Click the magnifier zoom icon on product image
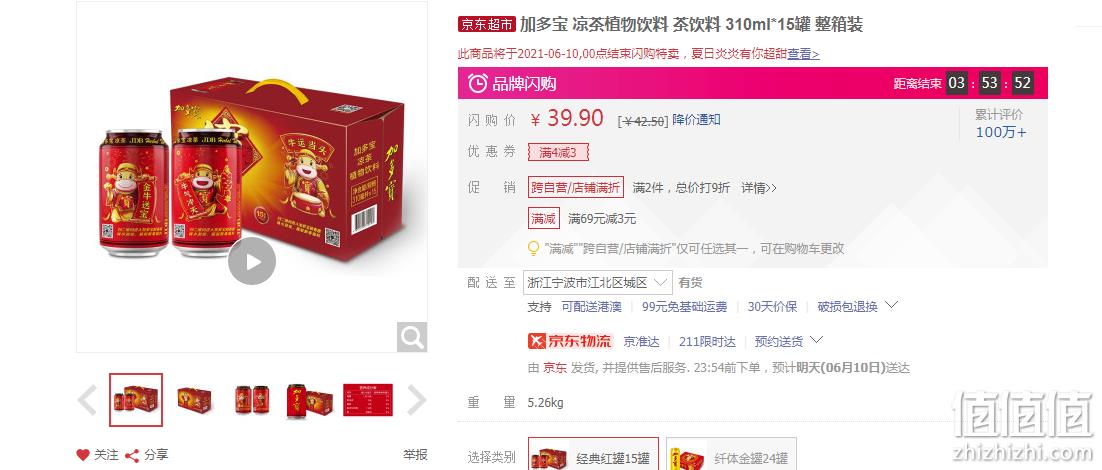Screen dimensions: 1102x470 tap(412, 337)
